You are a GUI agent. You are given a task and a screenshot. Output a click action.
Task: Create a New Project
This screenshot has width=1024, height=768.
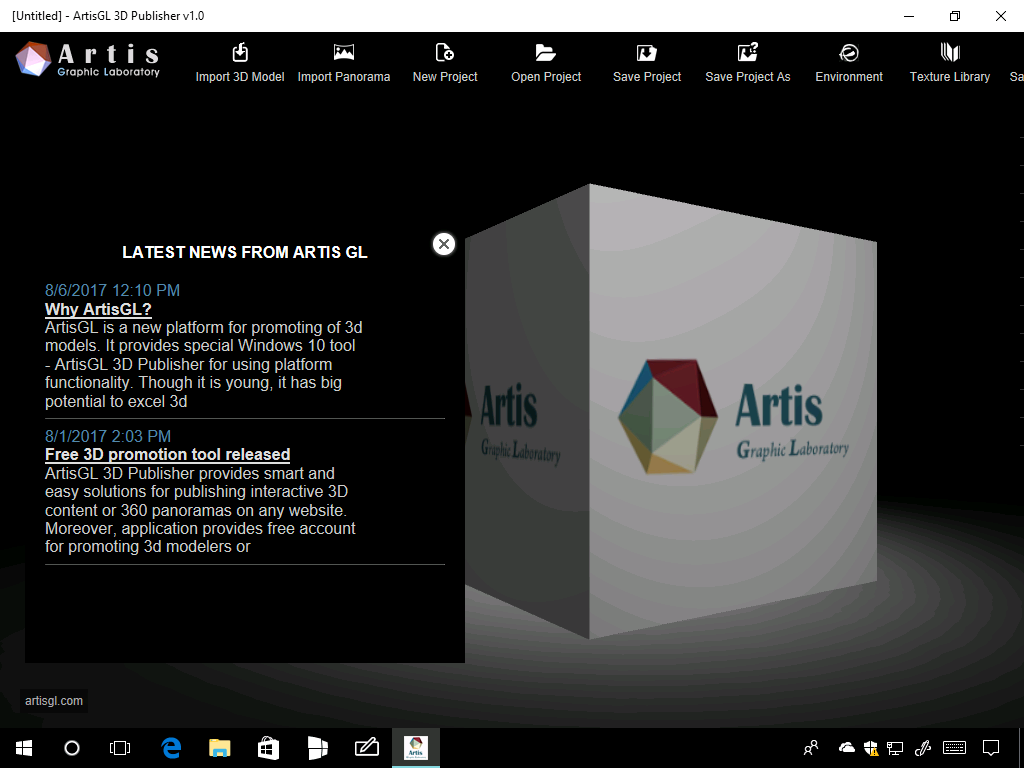[445, 63]
